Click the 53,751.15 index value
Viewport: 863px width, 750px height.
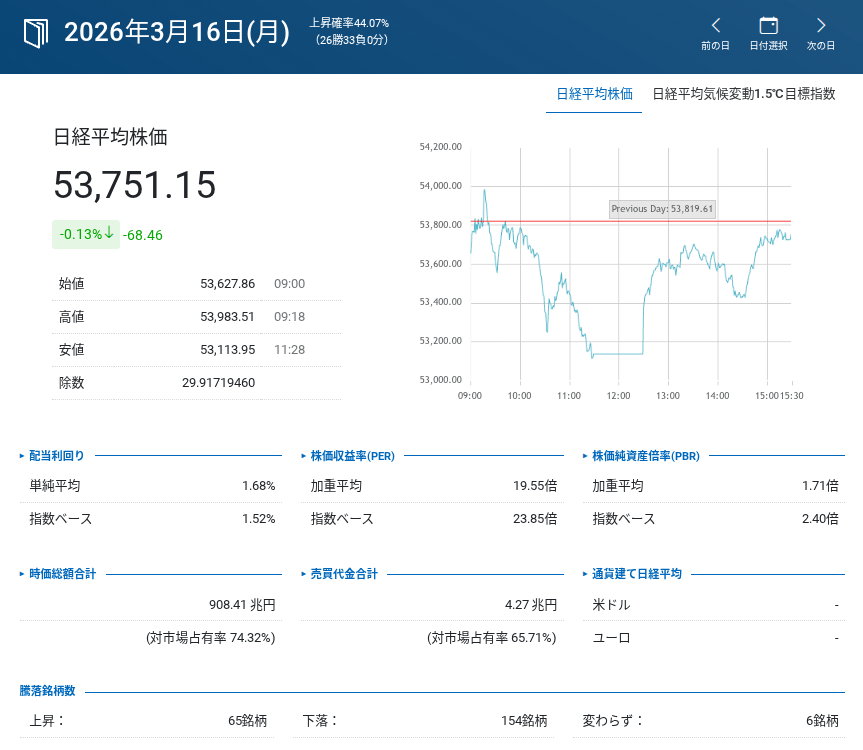[135, 185]
